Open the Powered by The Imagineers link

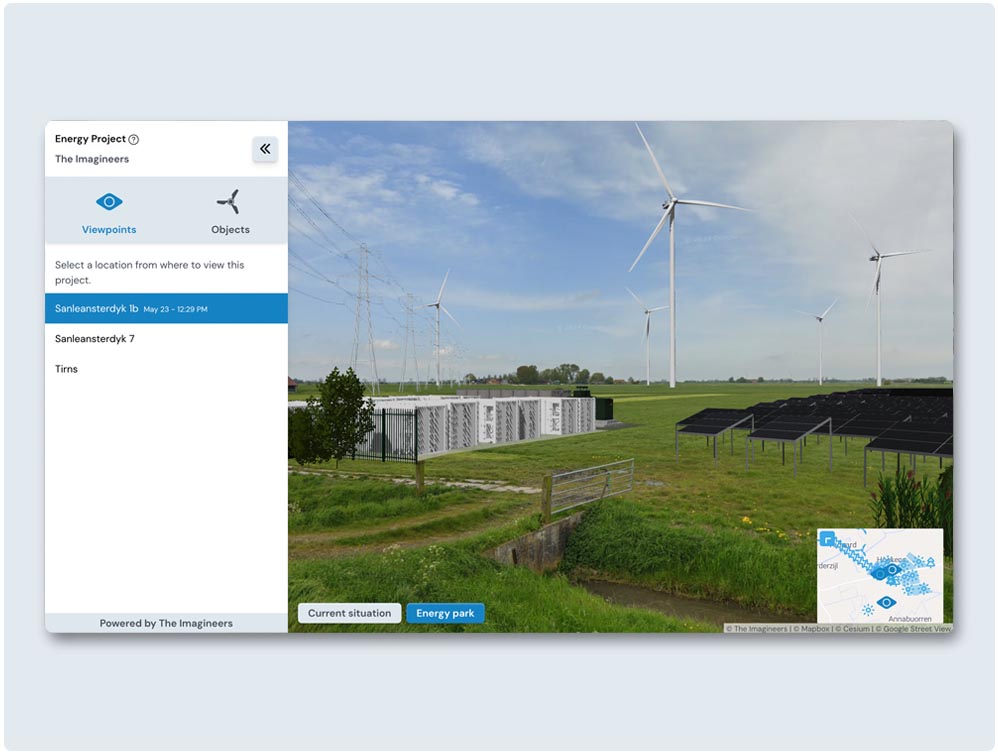coord(166,623)
